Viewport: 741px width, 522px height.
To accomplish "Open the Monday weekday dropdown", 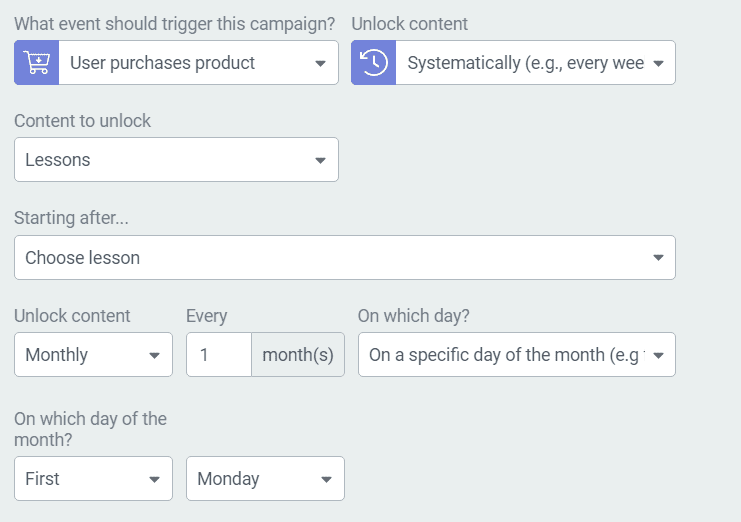I will pyautogui.click(x=265, y=479).
